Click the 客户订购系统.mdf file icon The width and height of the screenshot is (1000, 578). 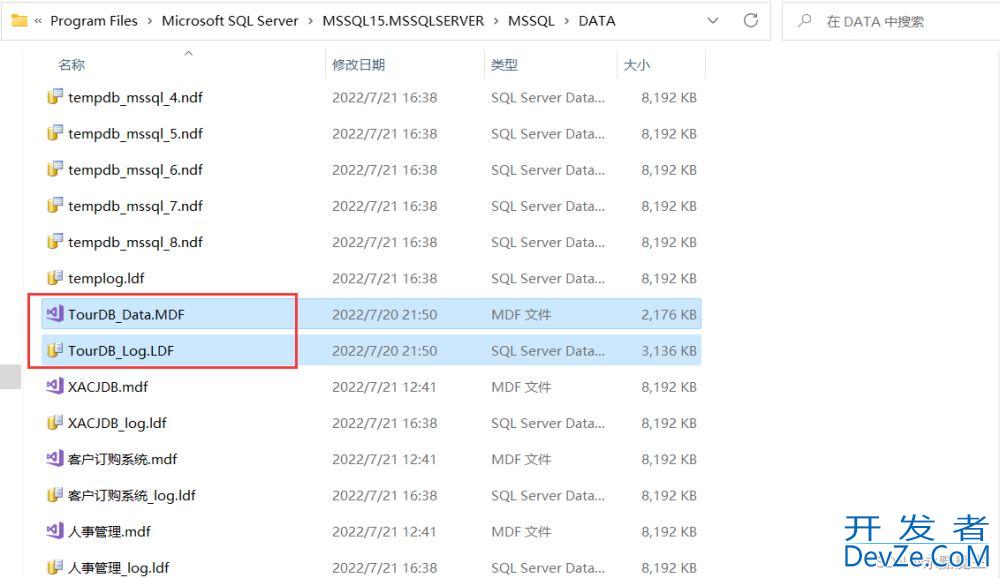point(55,459)
